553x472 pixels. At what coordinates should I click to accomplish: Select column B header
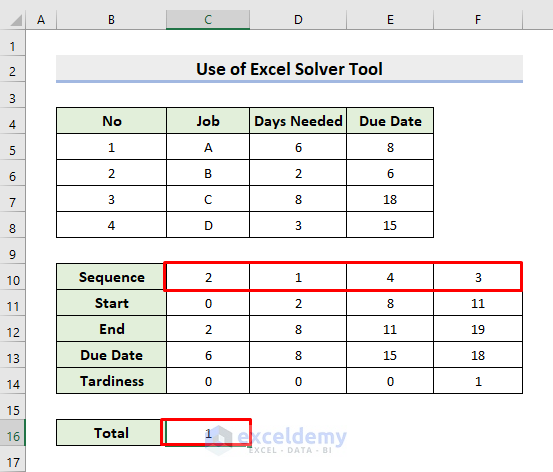click(x=111, y=20)
